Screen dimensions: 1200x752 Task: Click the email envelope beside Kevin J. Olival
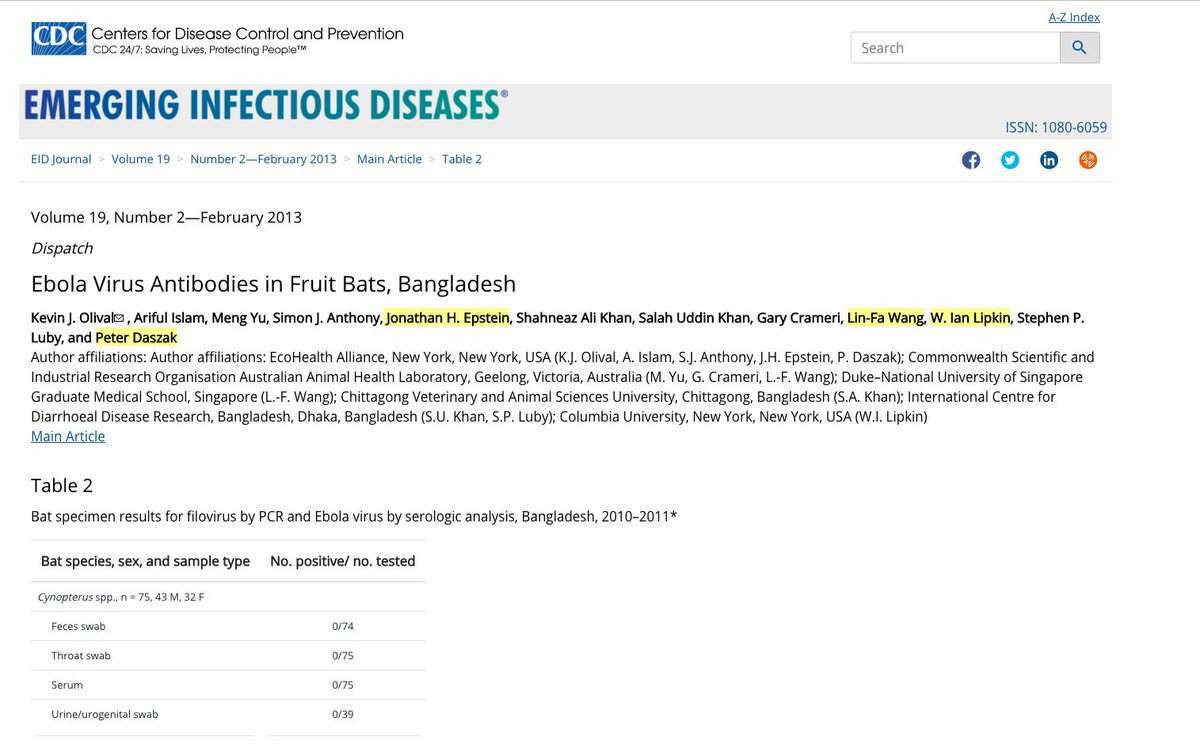pyautogui.click(x=119, y=318)
